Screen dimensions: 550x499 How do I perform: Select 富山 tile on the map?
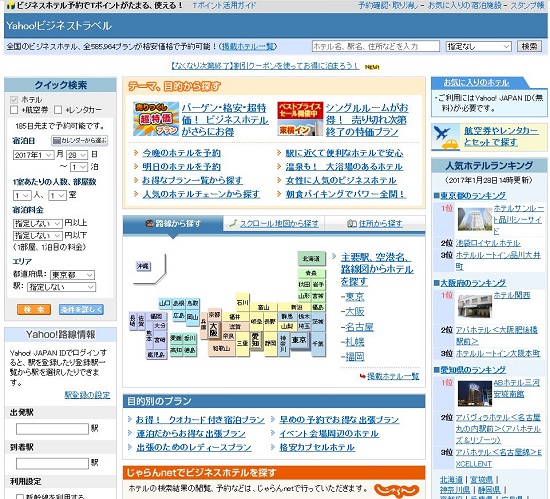pyautogui.click(x=263, y=307)
